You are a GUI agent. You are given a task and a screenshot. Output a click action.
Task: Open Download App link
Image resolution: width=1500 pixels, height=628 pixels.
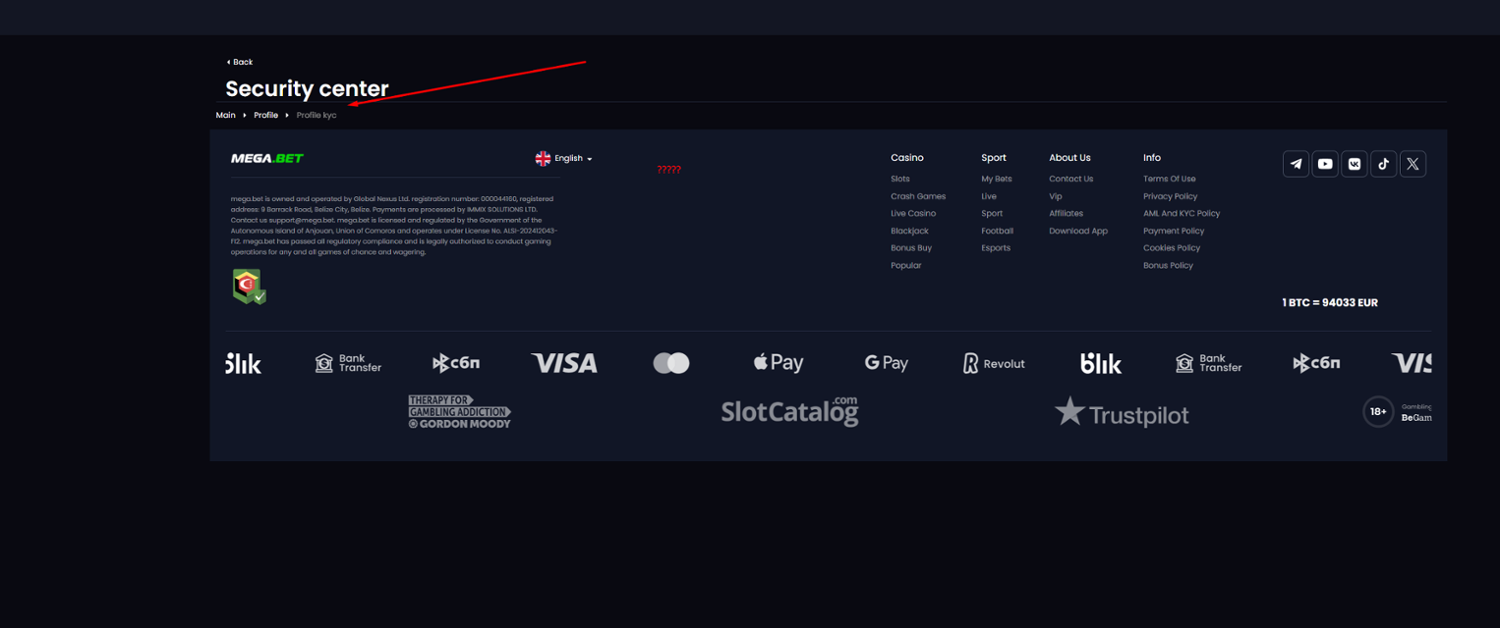1078,231
